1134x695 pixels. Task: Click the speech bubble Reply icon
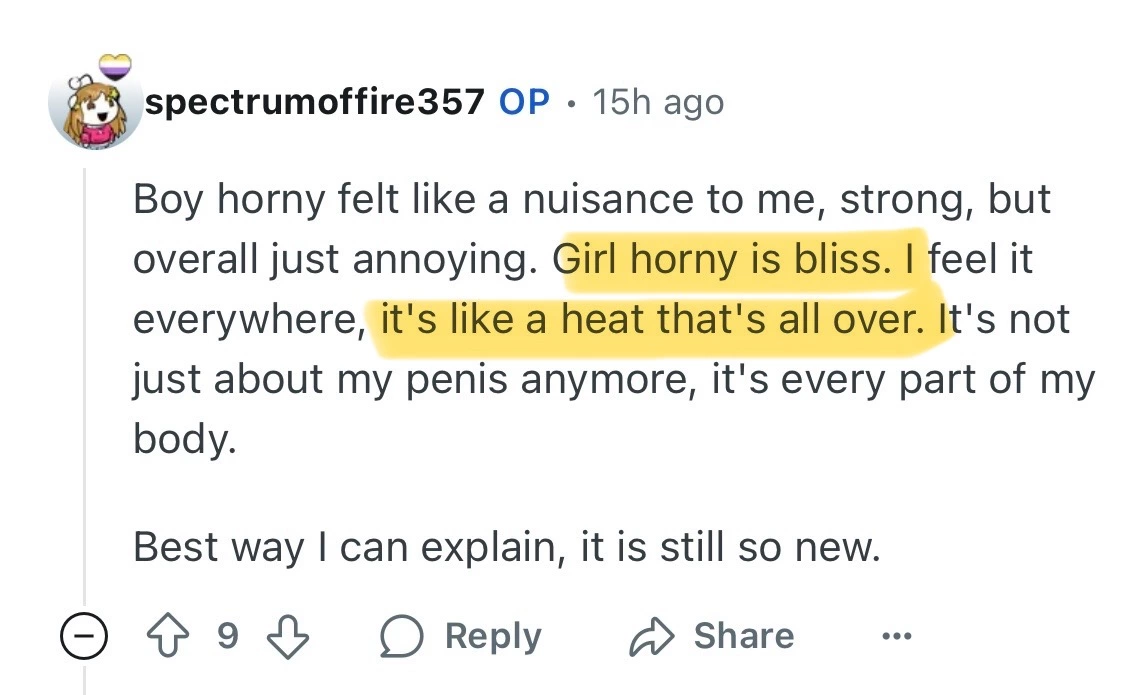[402, 637]
